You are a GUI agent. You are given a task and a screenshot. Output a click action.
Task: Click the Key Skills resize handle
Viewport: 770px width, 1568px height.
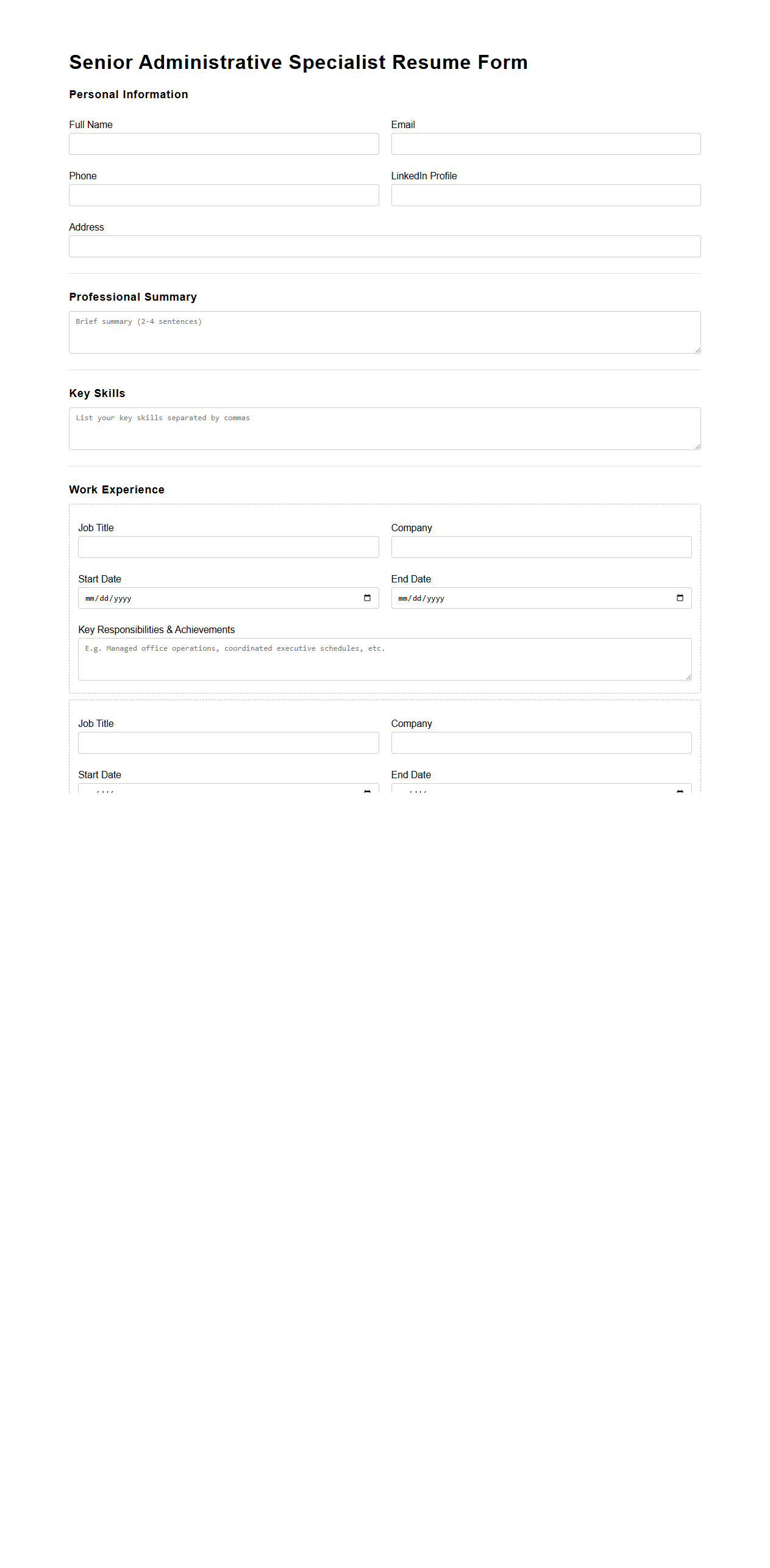coord(697,446)
